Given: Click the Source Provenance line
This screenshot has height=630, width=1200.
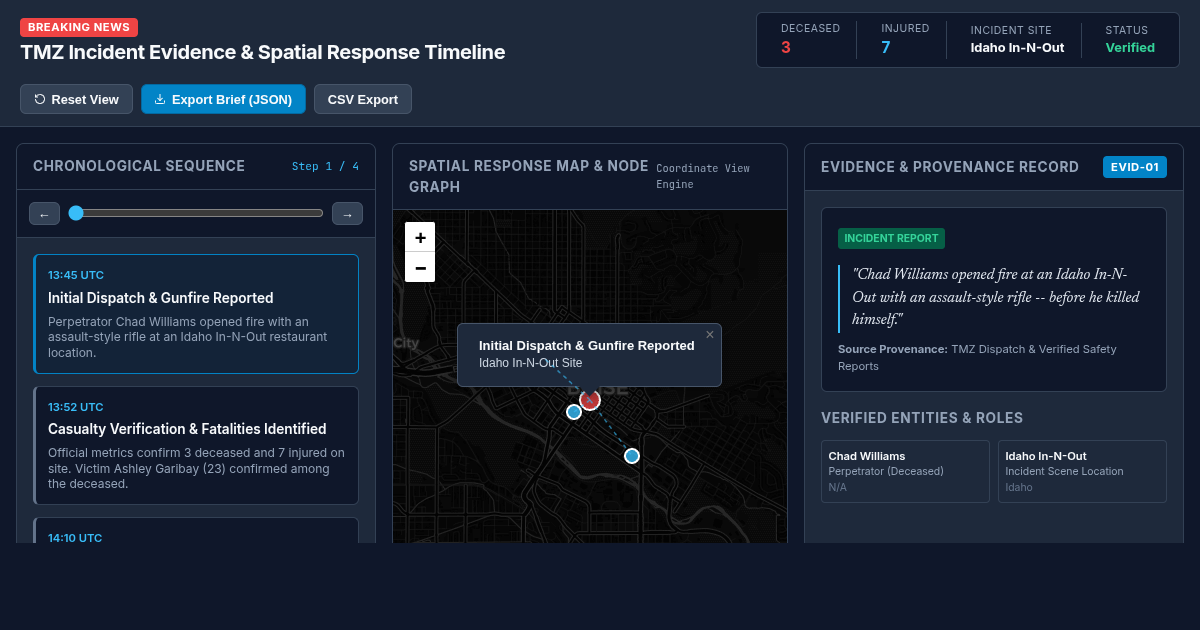Looking at the screenshot, I should click(x=977, y=357).
